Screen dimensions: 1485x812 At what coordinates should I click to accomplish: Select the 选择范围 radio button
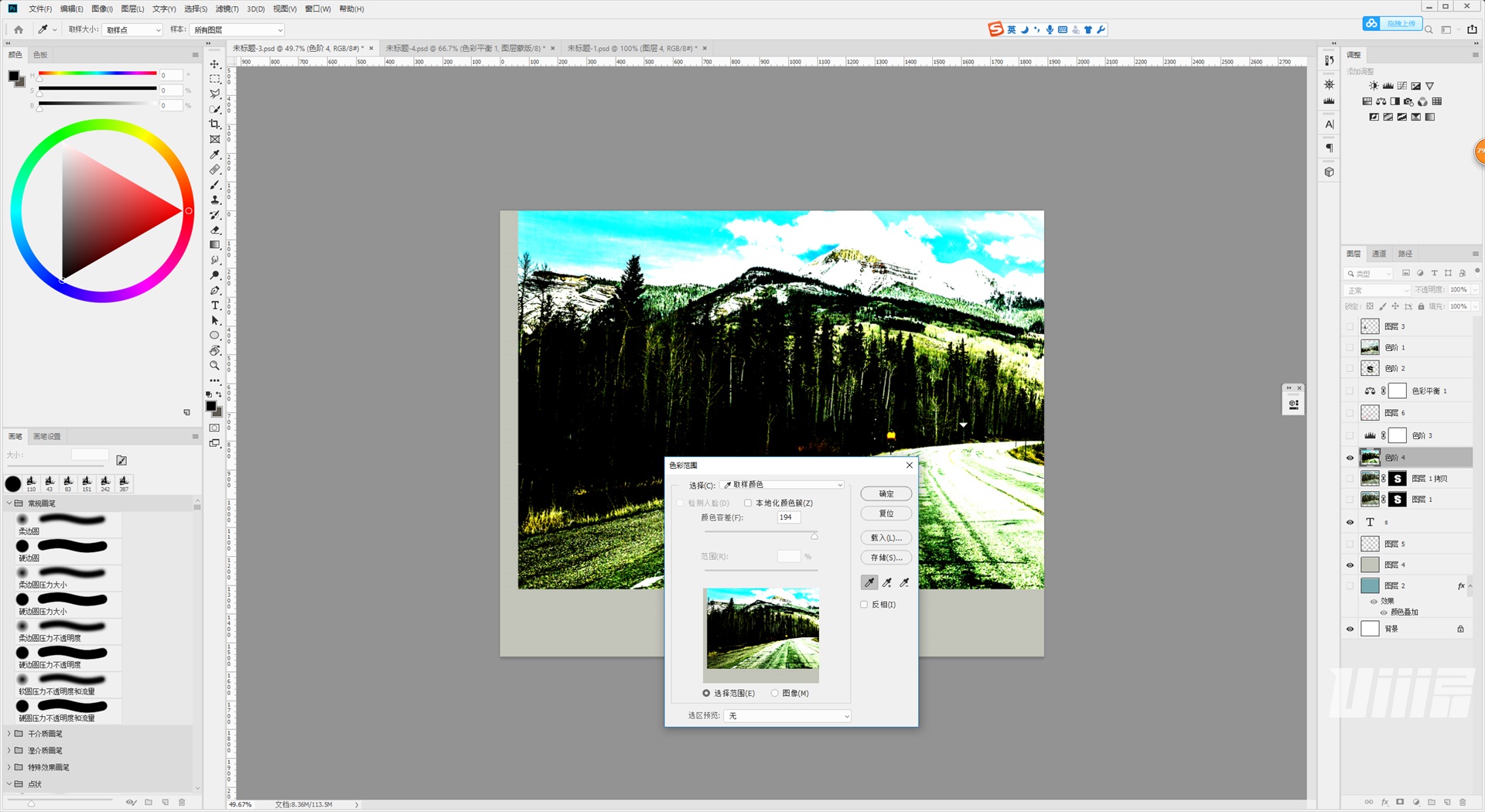(x=706, y=693)
